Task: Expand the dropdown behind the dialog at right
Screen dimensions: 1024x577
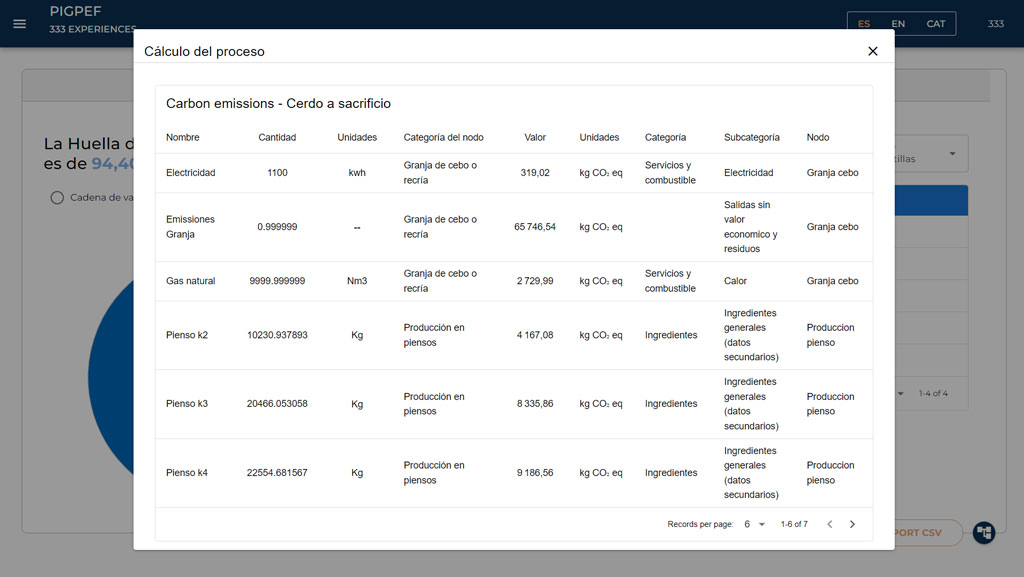Action: click(950, 154)
